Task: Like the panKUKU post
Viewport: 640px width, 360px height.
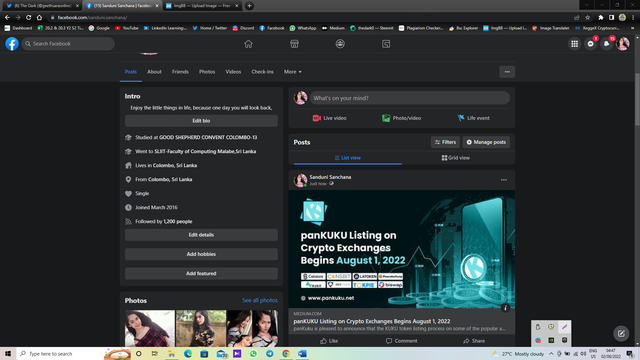Action: coord(329,341)
